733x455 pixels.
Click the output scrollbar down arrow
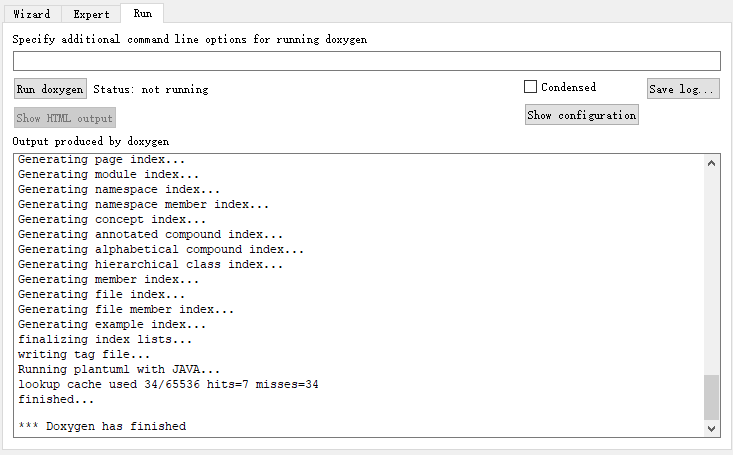[711, 428]
